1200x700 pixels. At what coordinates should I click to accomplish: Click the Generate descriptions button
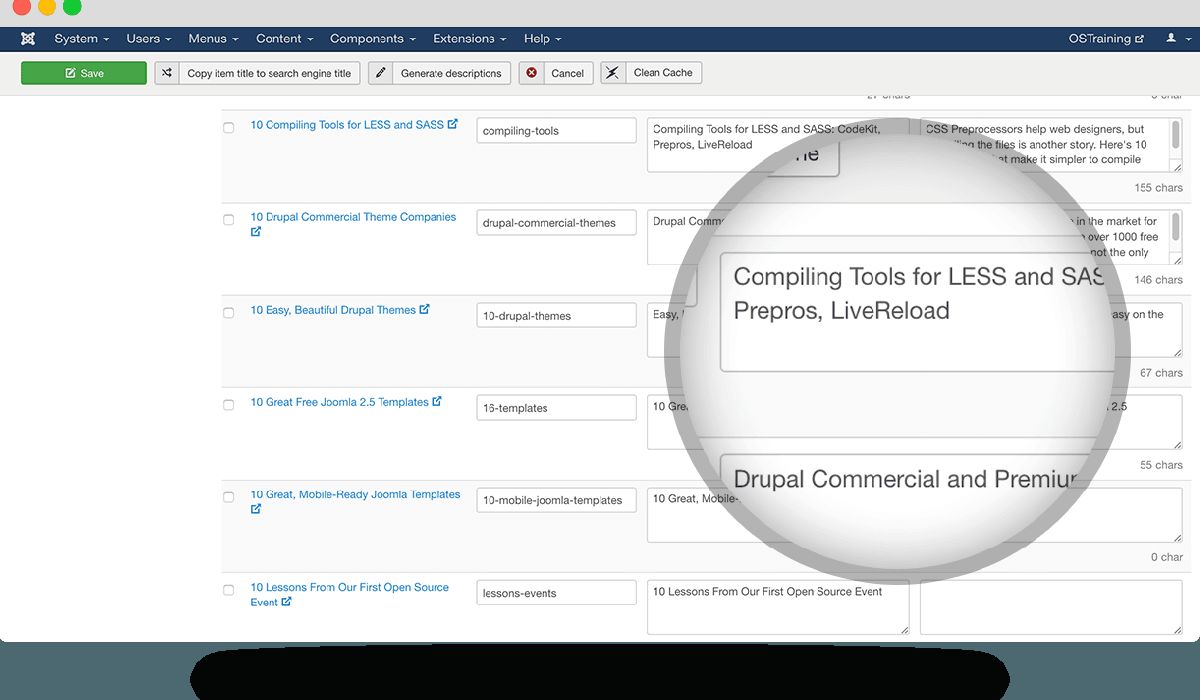pyautogui.click(x=439, y=73)
